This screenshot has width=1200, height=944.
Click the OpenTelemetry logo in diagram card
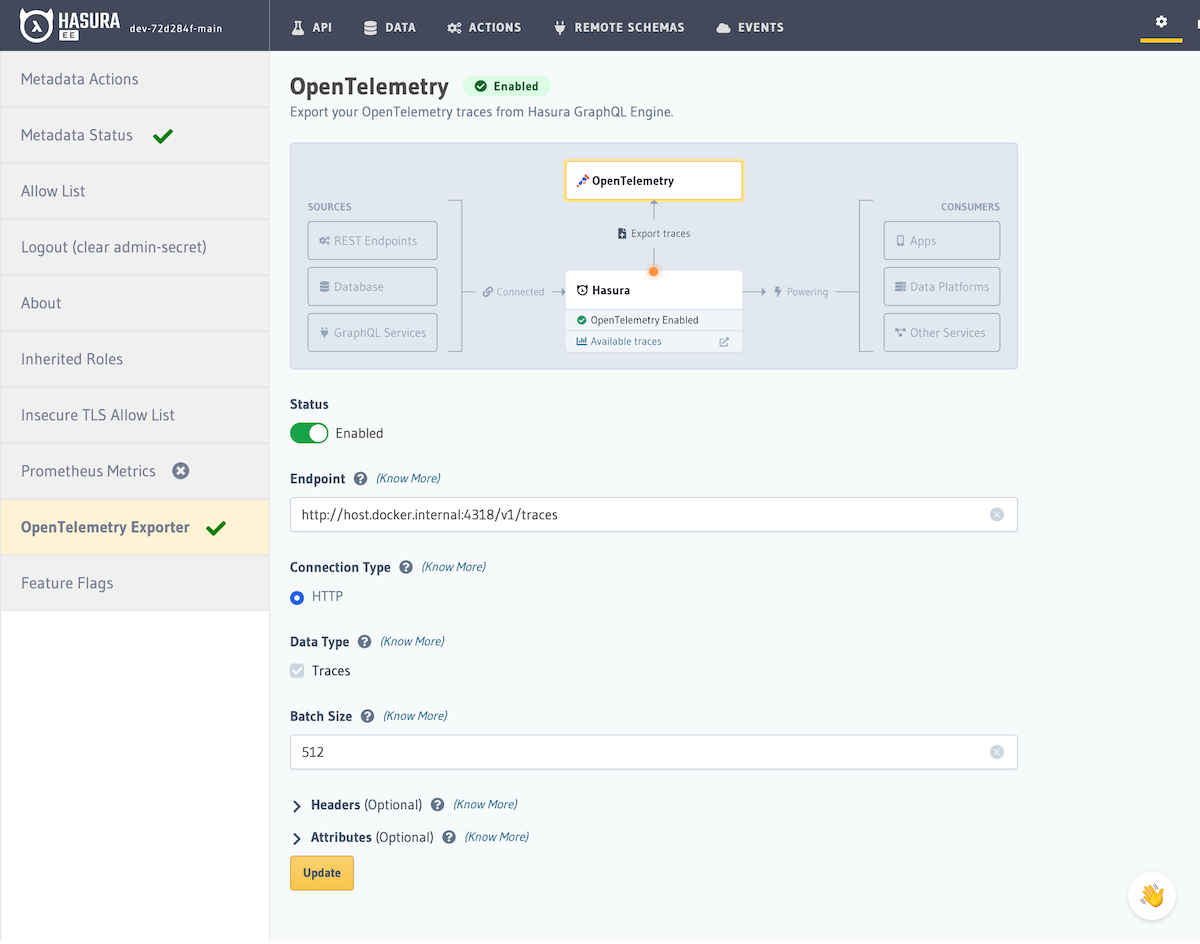tap(583, 181)
